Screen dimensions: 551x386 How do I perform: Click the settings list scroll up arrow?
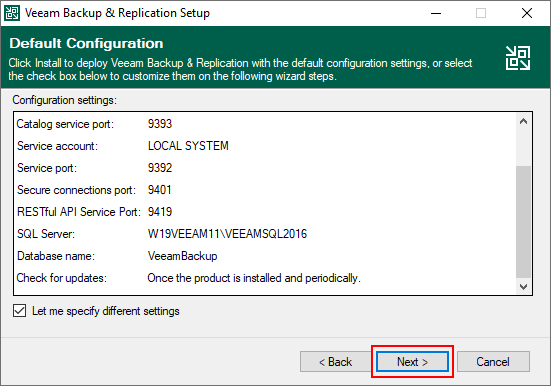(523, 122)
